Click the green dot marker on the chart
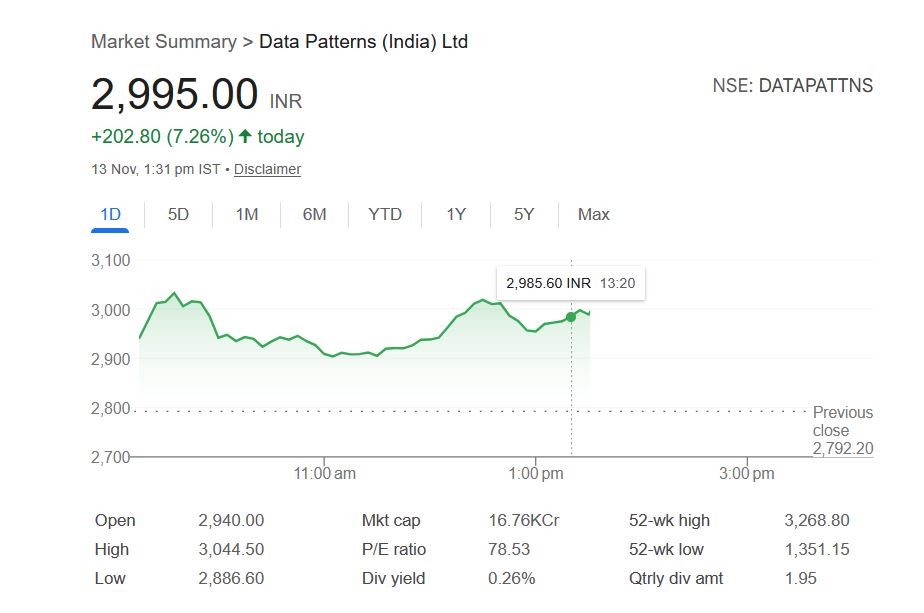 point(571,317)
